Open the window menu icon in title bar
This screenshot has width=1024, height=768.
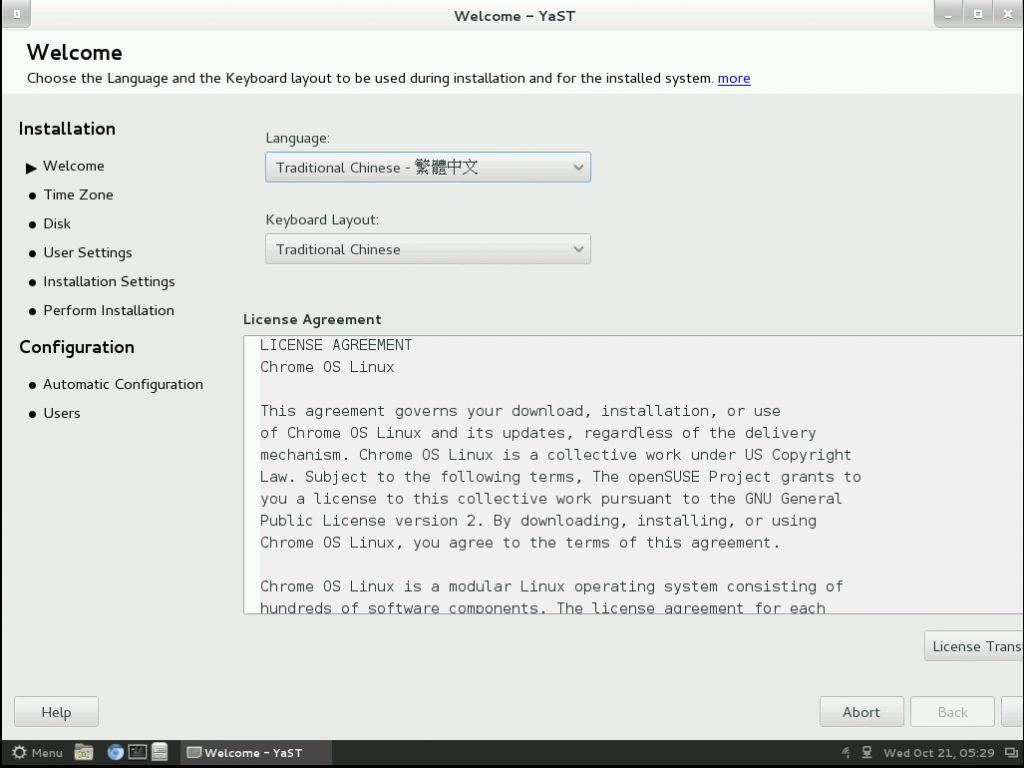(x=16, y=14)
